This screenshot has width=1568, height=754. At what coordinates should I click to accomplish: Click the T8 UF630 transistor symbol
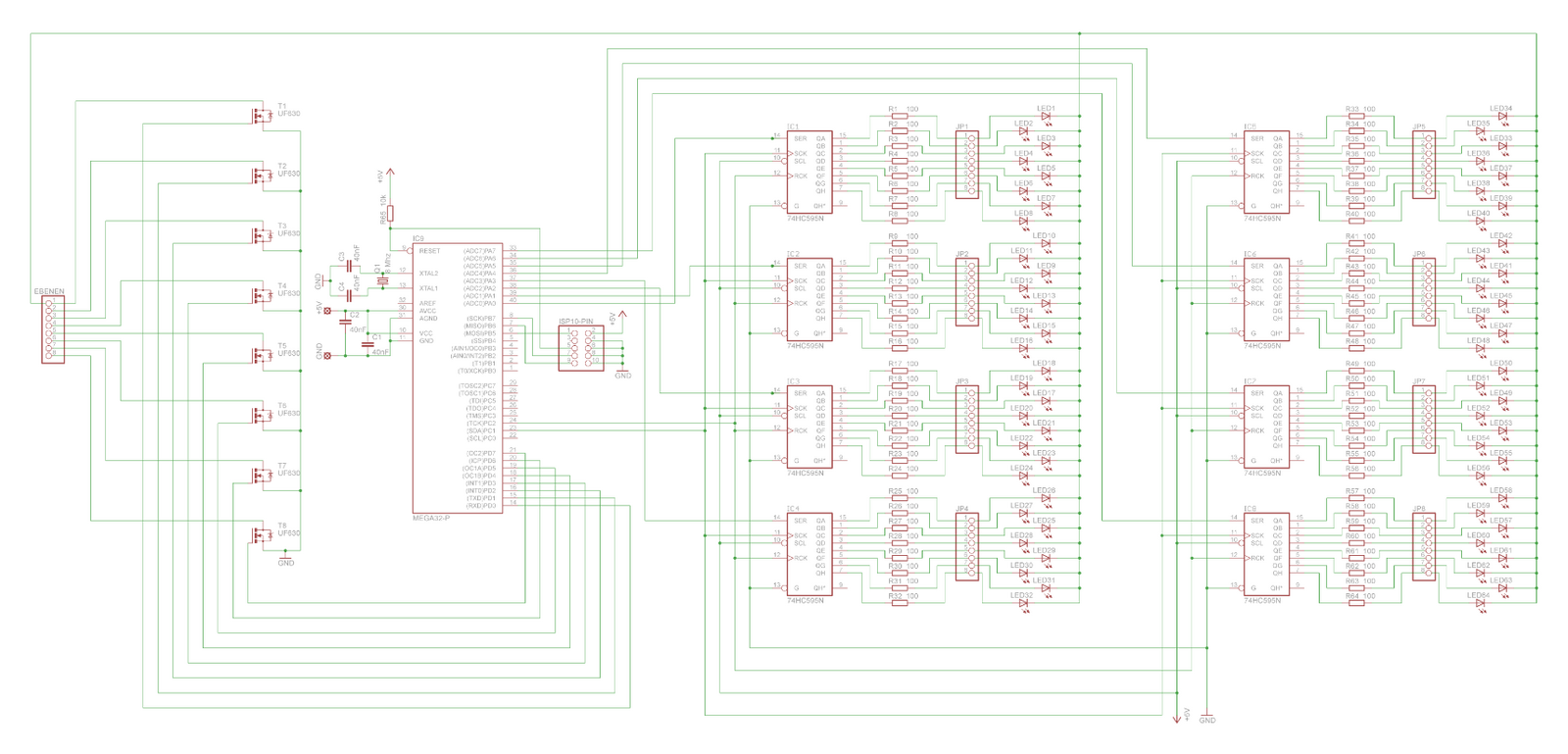(x=262, y=534)
